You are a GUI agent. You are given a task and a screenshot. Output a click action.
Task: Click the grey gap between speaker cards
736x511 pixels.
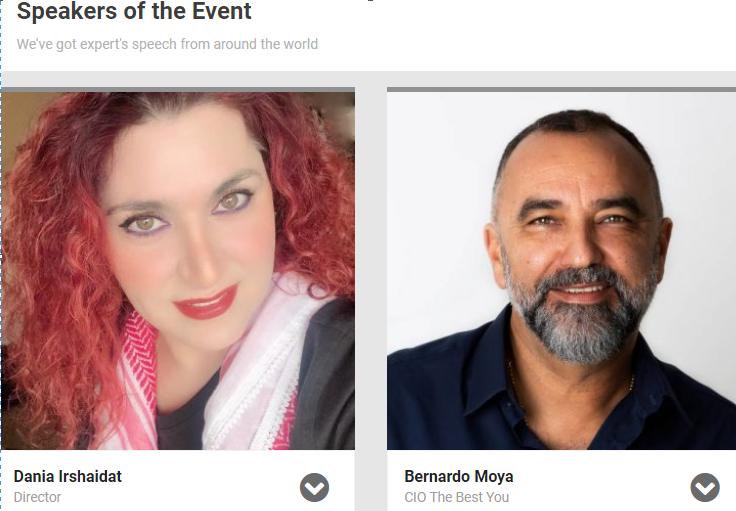tap(371, 291)
